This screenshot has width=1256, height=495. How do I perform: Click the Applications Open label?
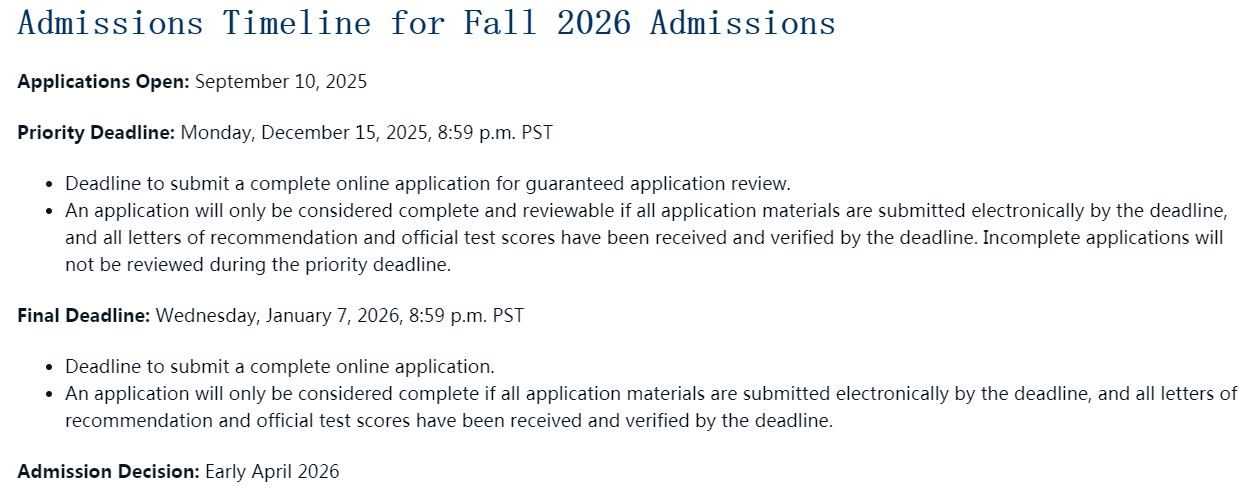pyautogui.click(x=103, y=81)
